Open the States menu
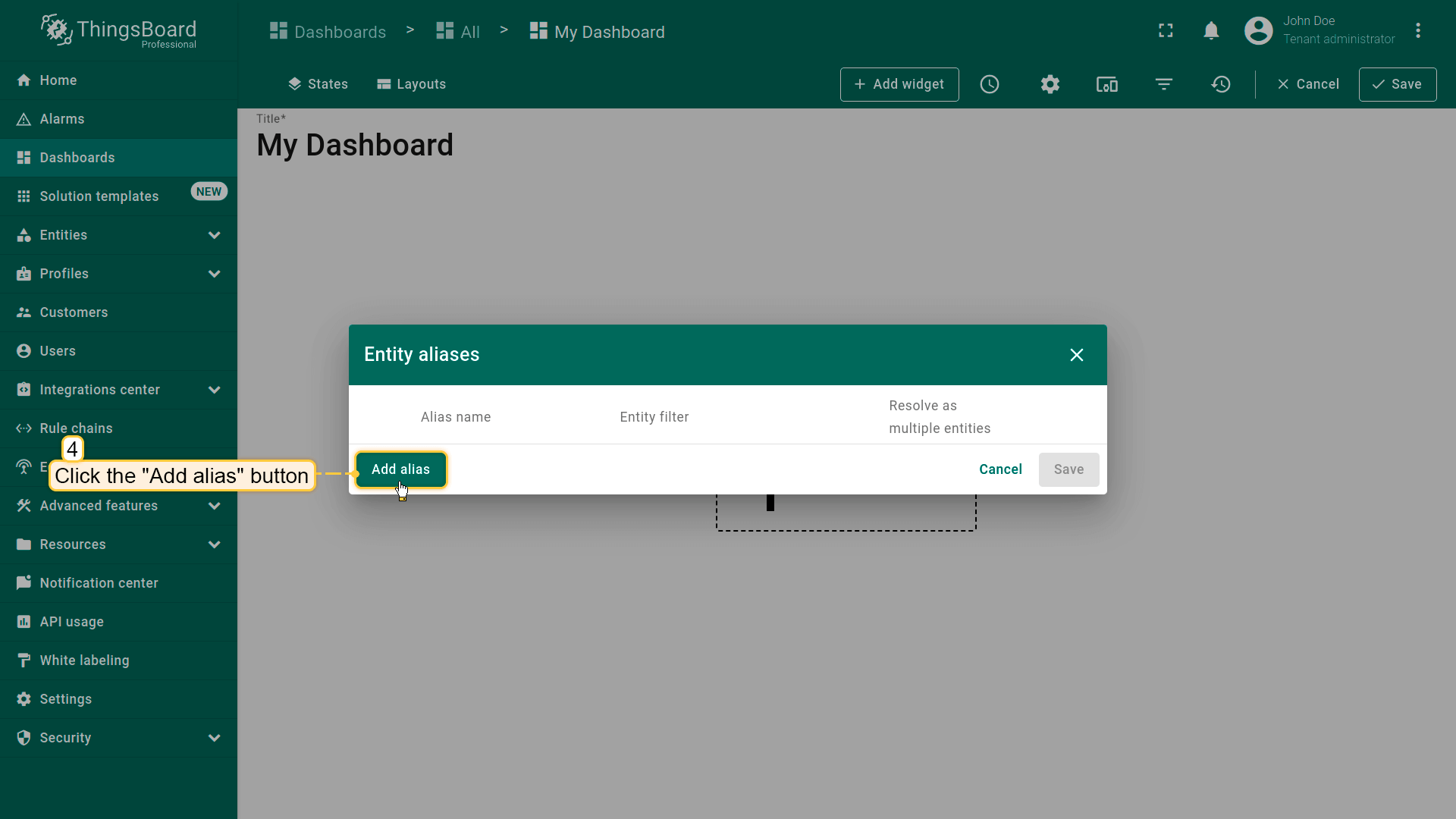The width and height of the screenshot is (1456, 819). pos(318,84)
